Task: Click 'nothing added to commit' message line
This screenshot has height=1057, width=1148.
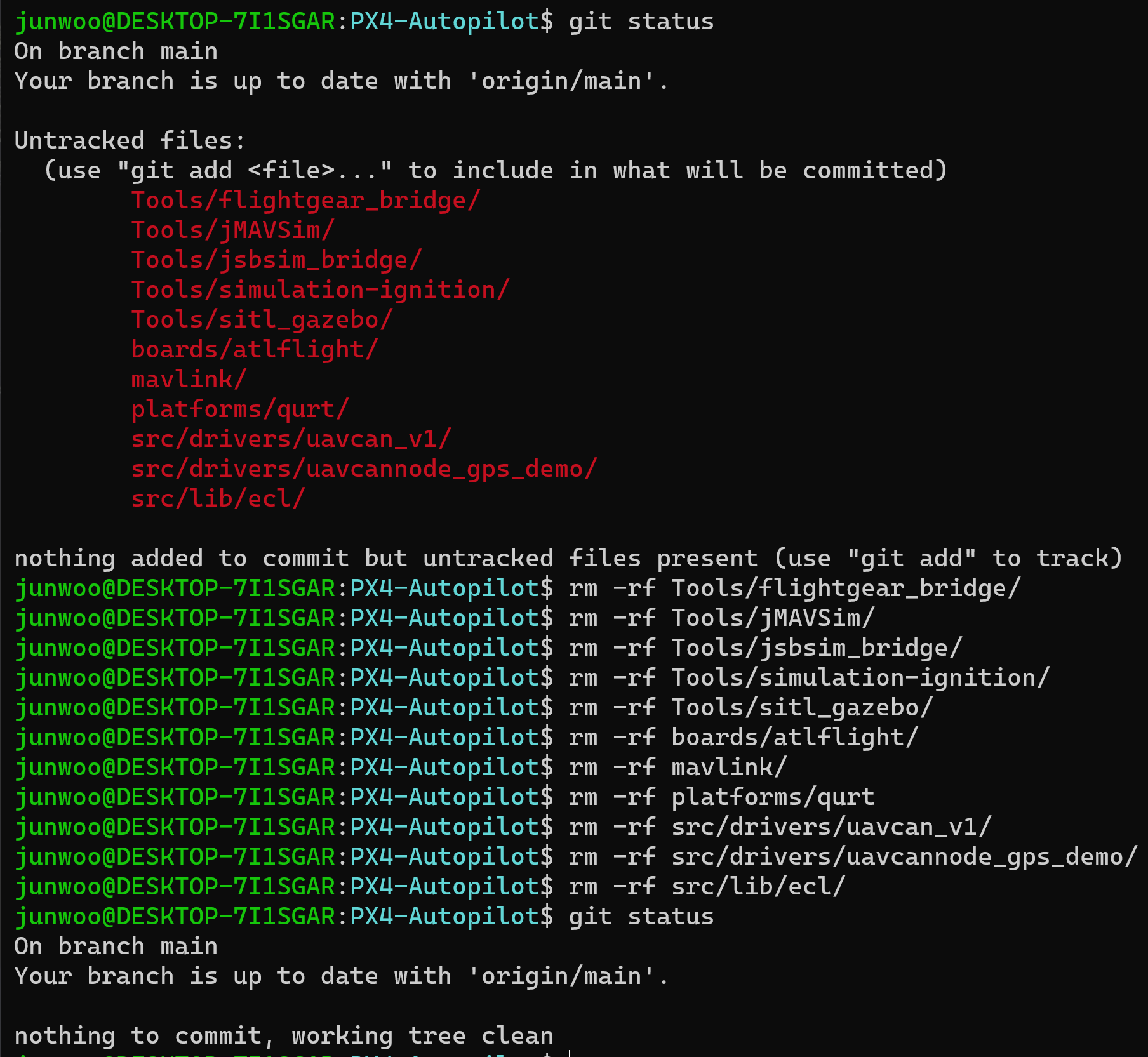Action: 568,559
